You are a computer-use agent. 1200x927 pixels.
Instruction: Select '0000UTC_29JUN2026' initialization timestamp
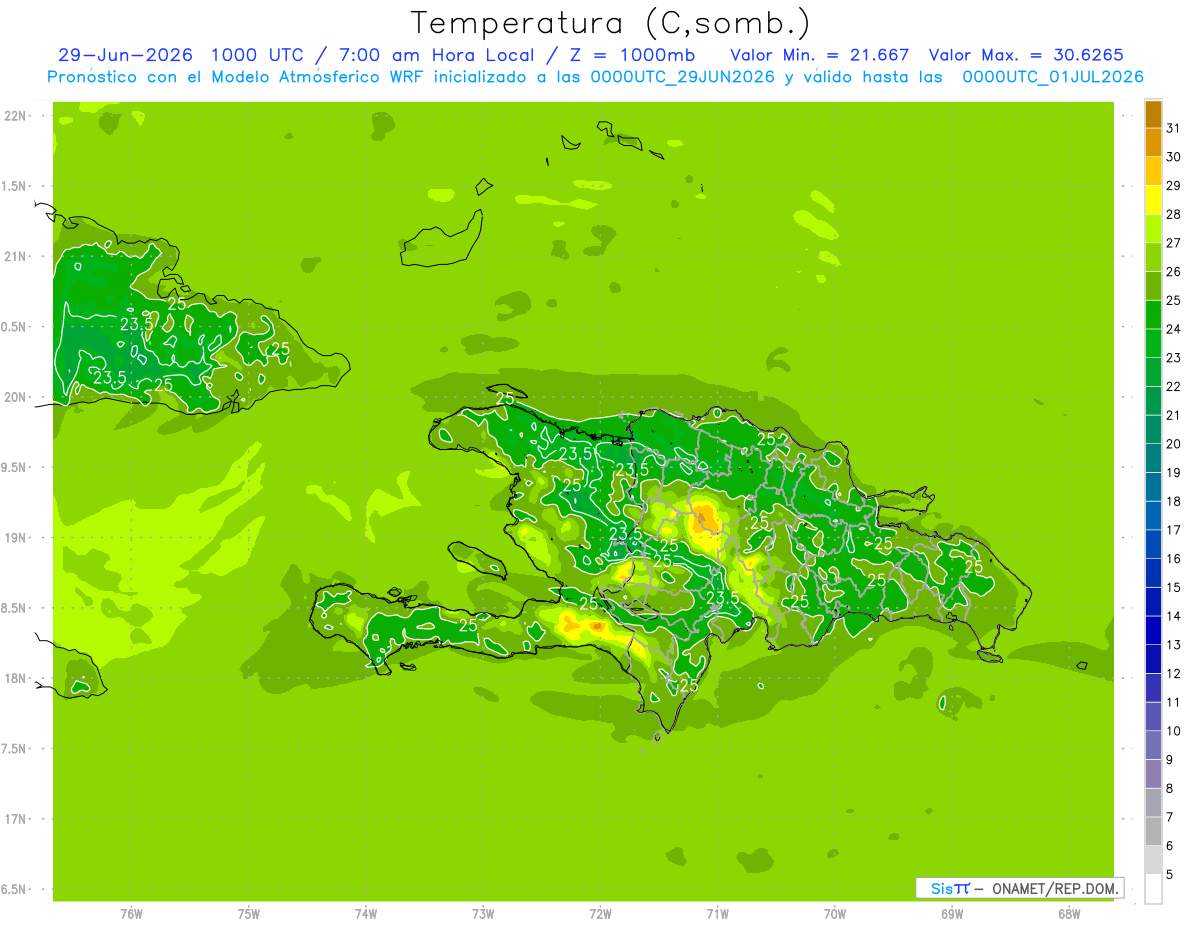[x=683, y=77]
